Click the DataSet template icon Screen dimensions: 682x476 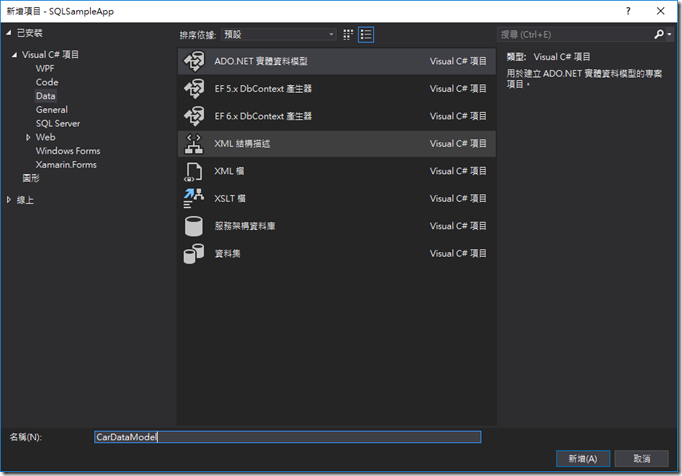click(x=194, y=254)
